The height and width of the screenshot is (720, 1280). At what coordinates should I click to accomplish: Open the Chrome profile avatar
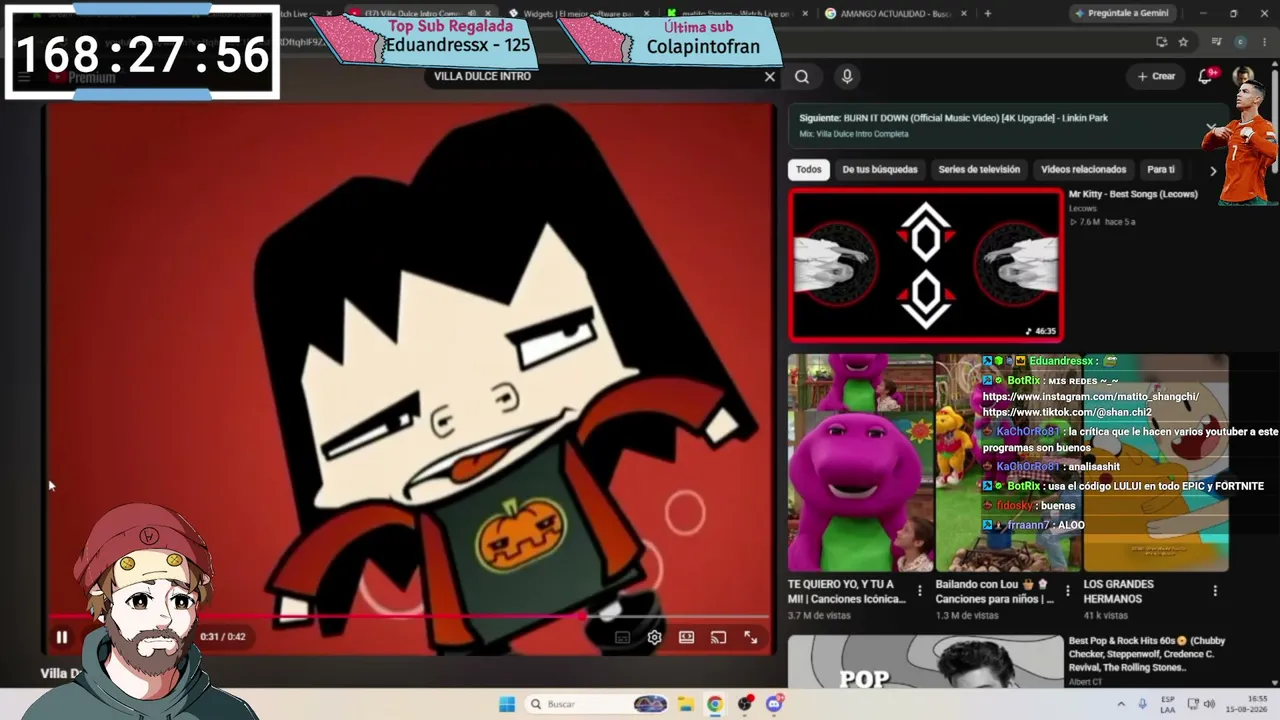click(x=1240, y=42)
